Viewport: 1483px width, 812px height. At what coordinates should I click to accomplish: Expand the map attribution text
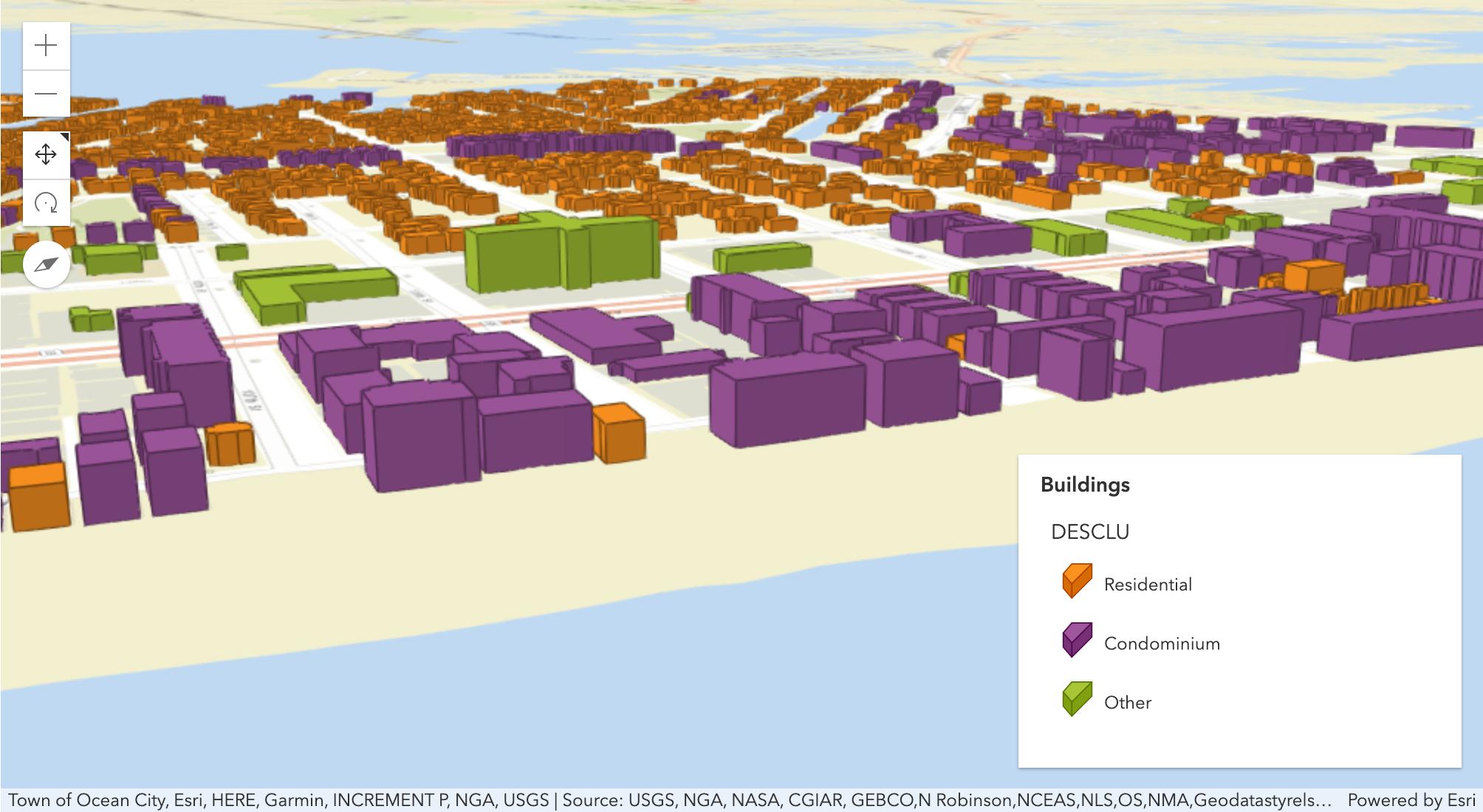tap(670, 800)
